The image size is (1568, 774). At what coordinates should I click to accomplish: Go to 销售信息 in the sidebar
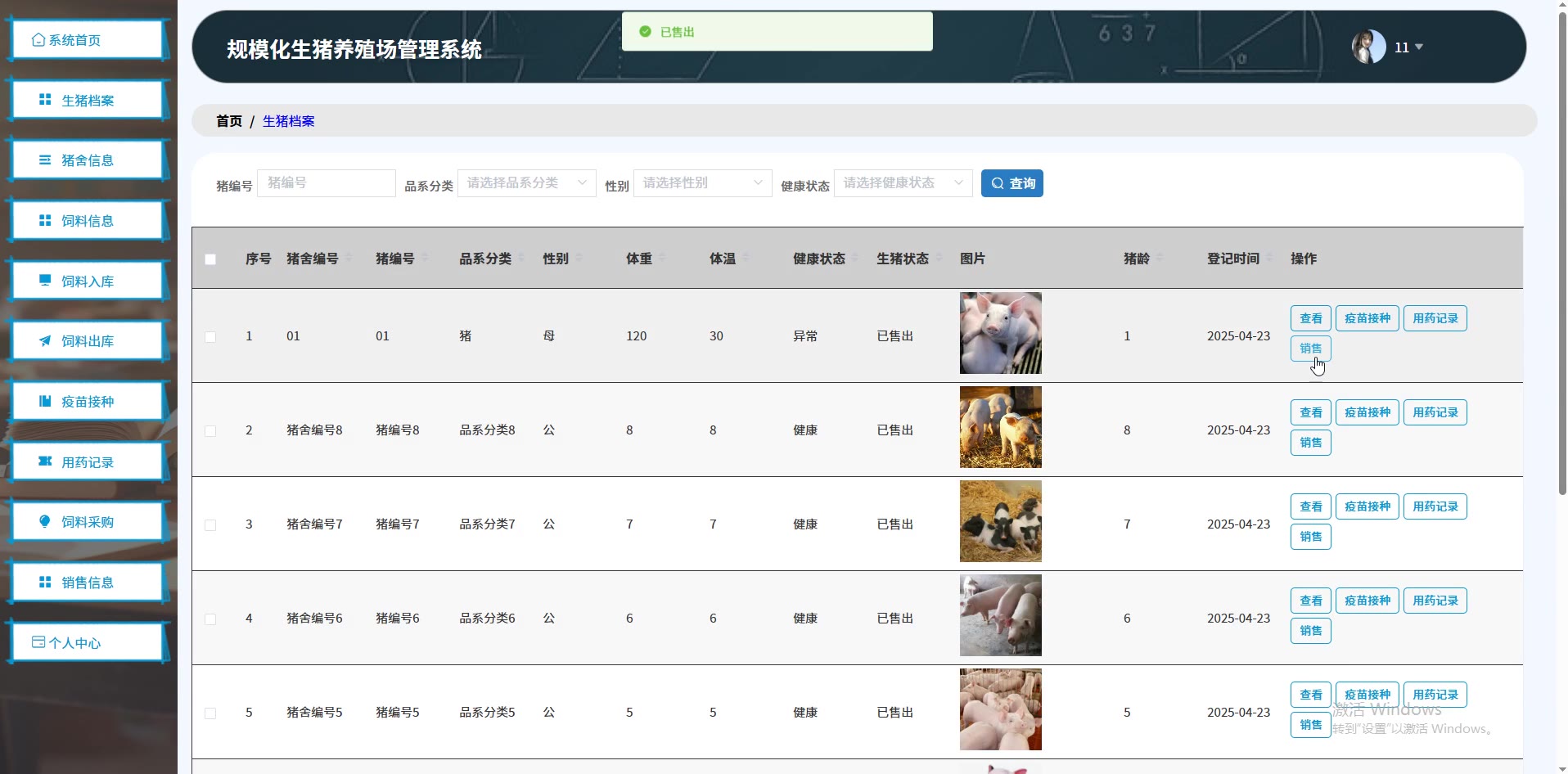[x=87, y=583]
